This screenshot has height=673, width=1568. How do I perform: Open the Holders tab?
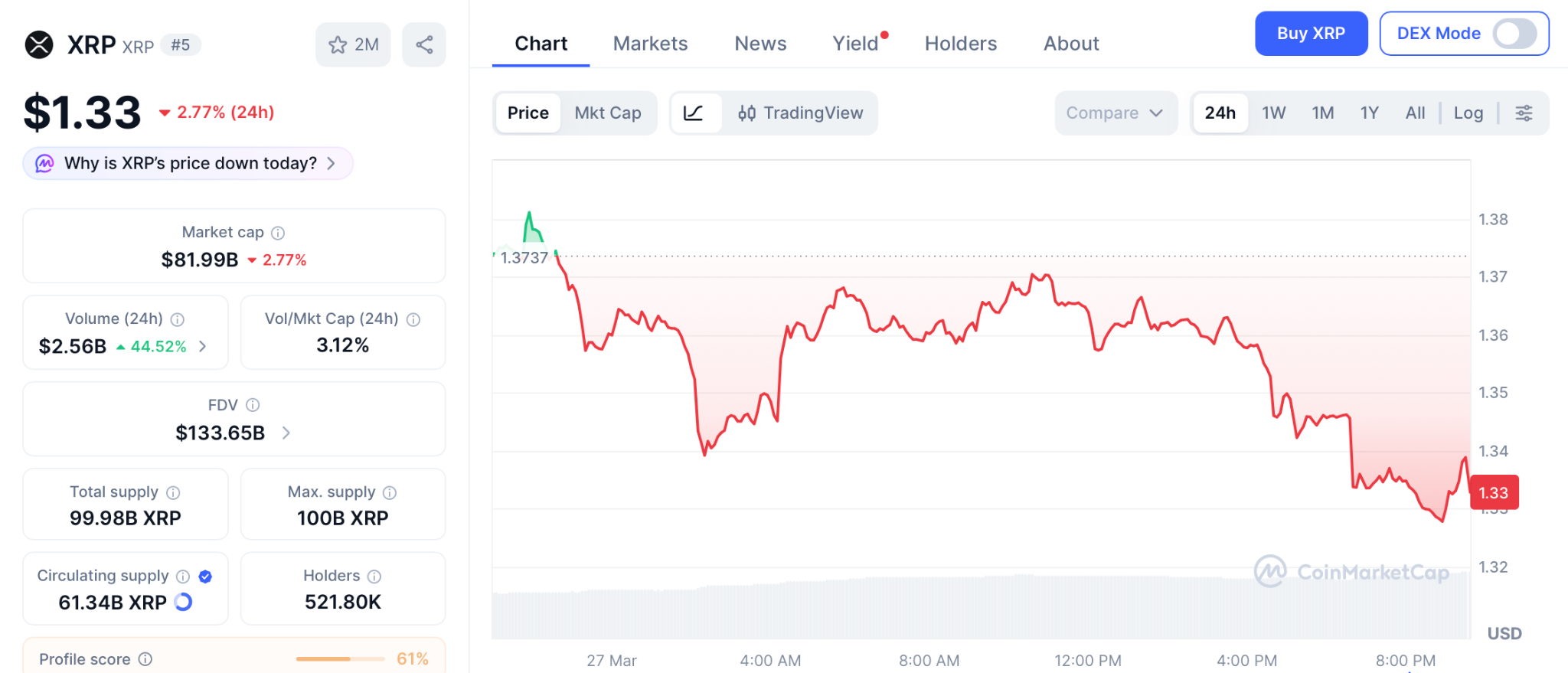coord(960,44)
